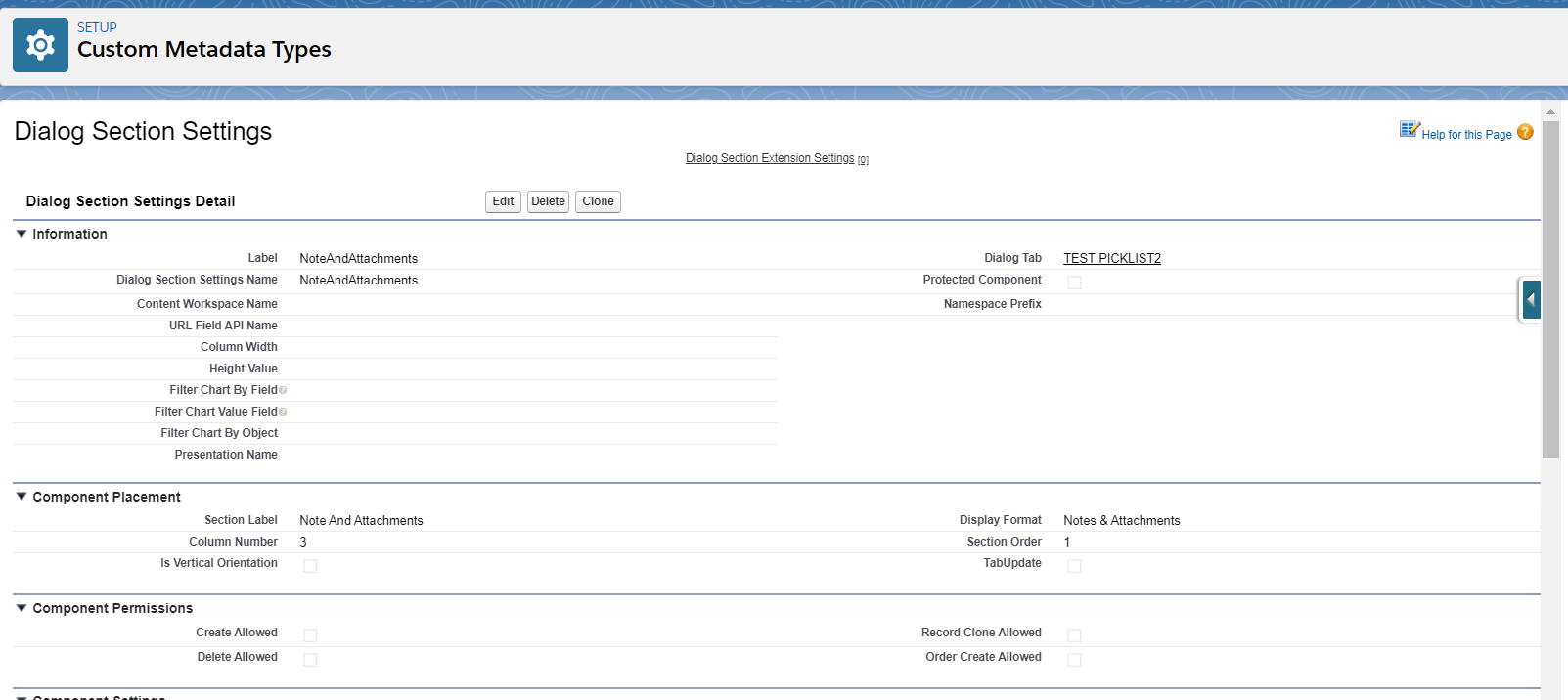The image size is (1568, 700).
Task: Collapse the Component Placement section
Action: click(22, 497)
